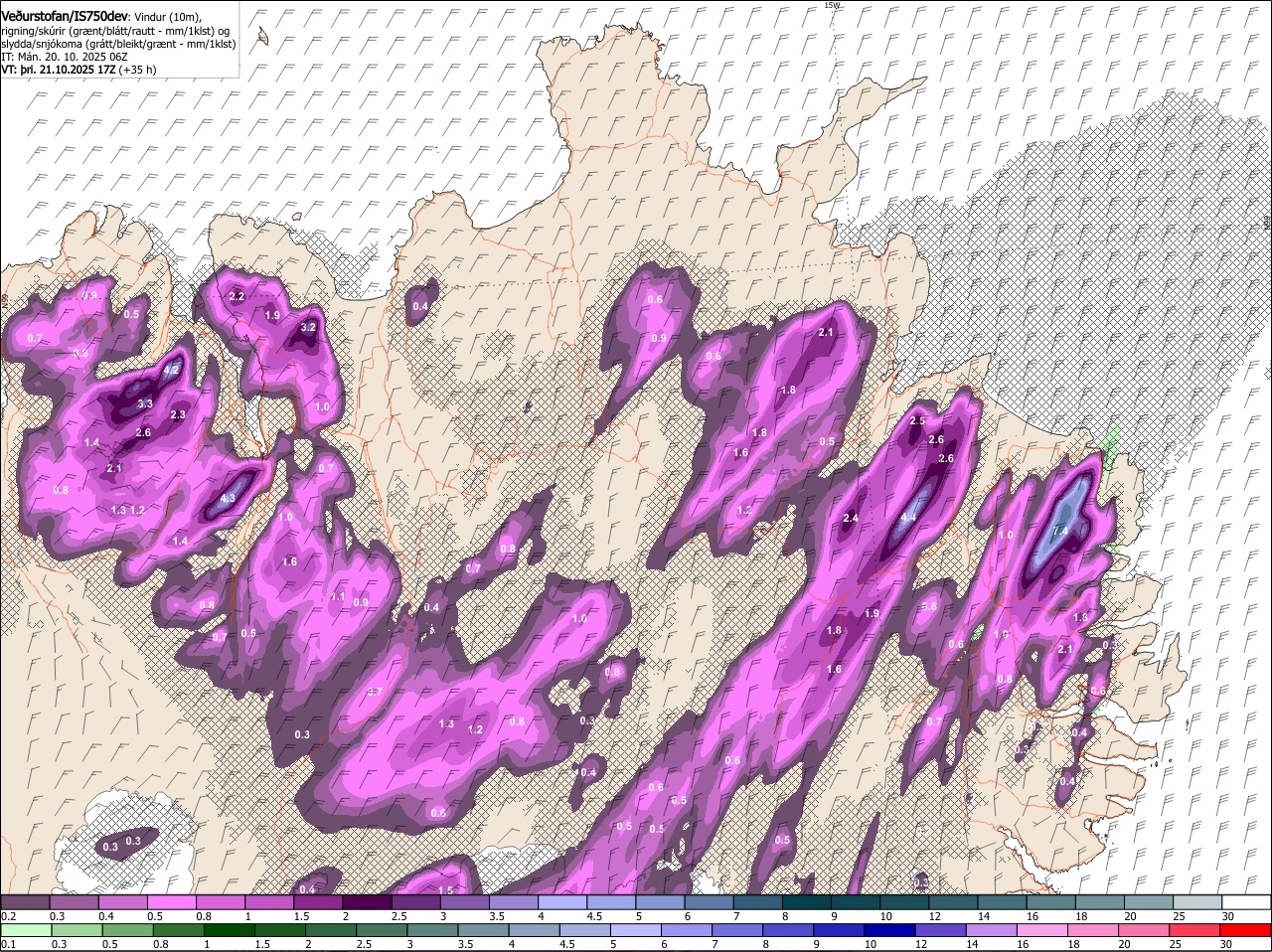Click the 7.4 precipitation peak label
1272x952 pixels.
pyautogui.click(x=1060, y=532)
